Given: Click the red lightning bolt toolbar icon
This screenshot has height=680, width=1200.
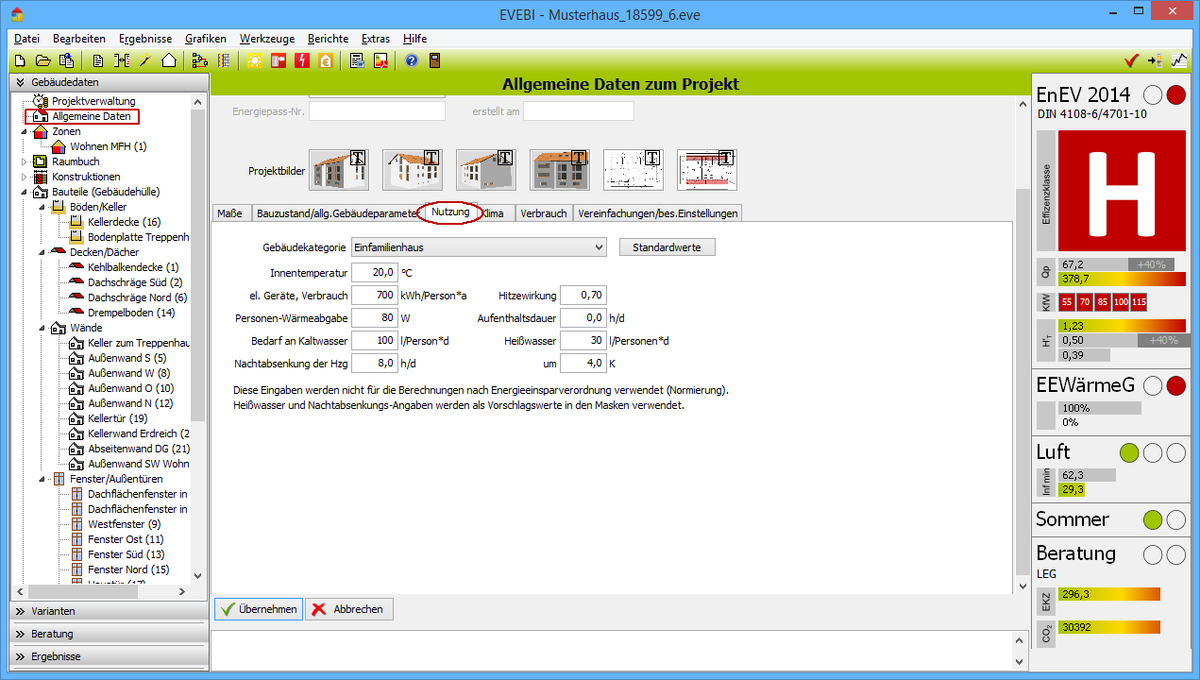Looking at the screenshot, I should click(301, 61).
